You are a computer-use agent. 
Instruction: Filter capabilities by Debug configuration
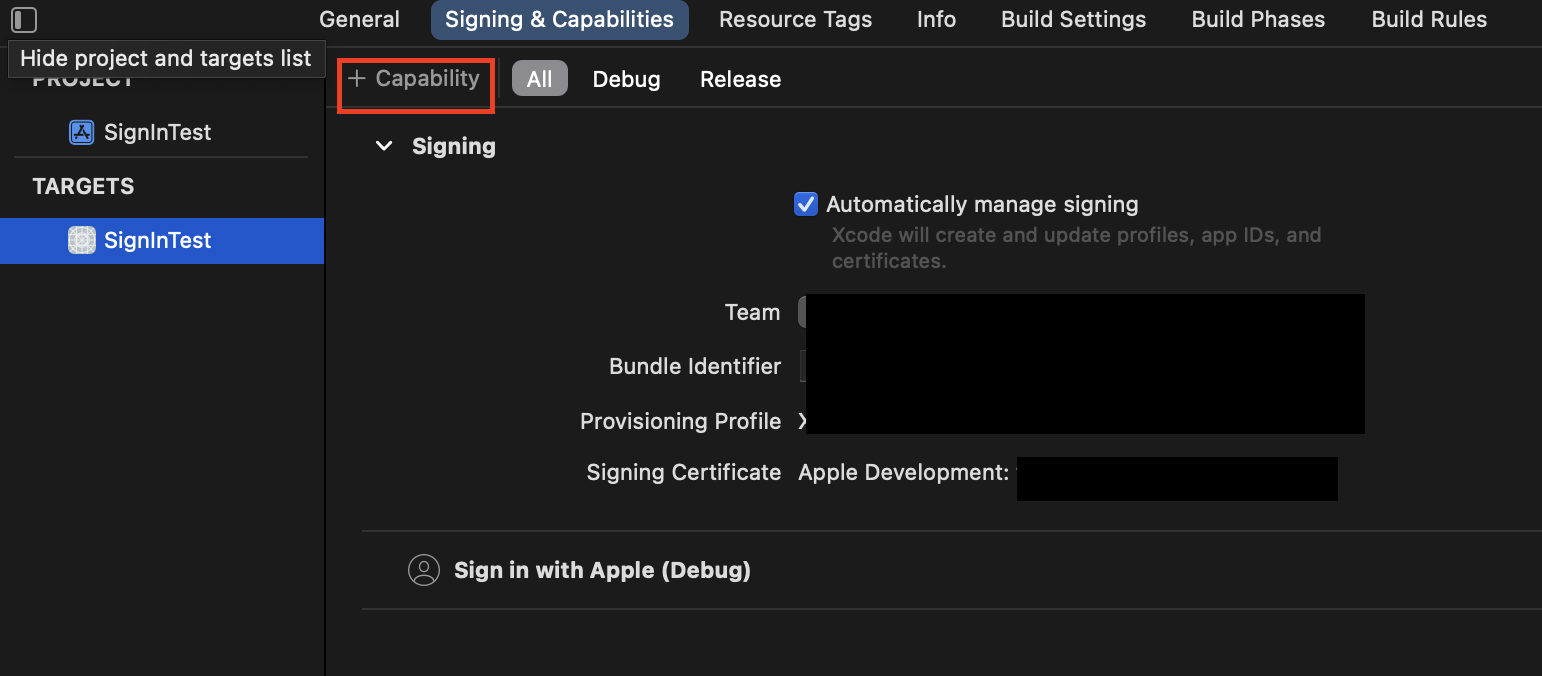[626, 79]
